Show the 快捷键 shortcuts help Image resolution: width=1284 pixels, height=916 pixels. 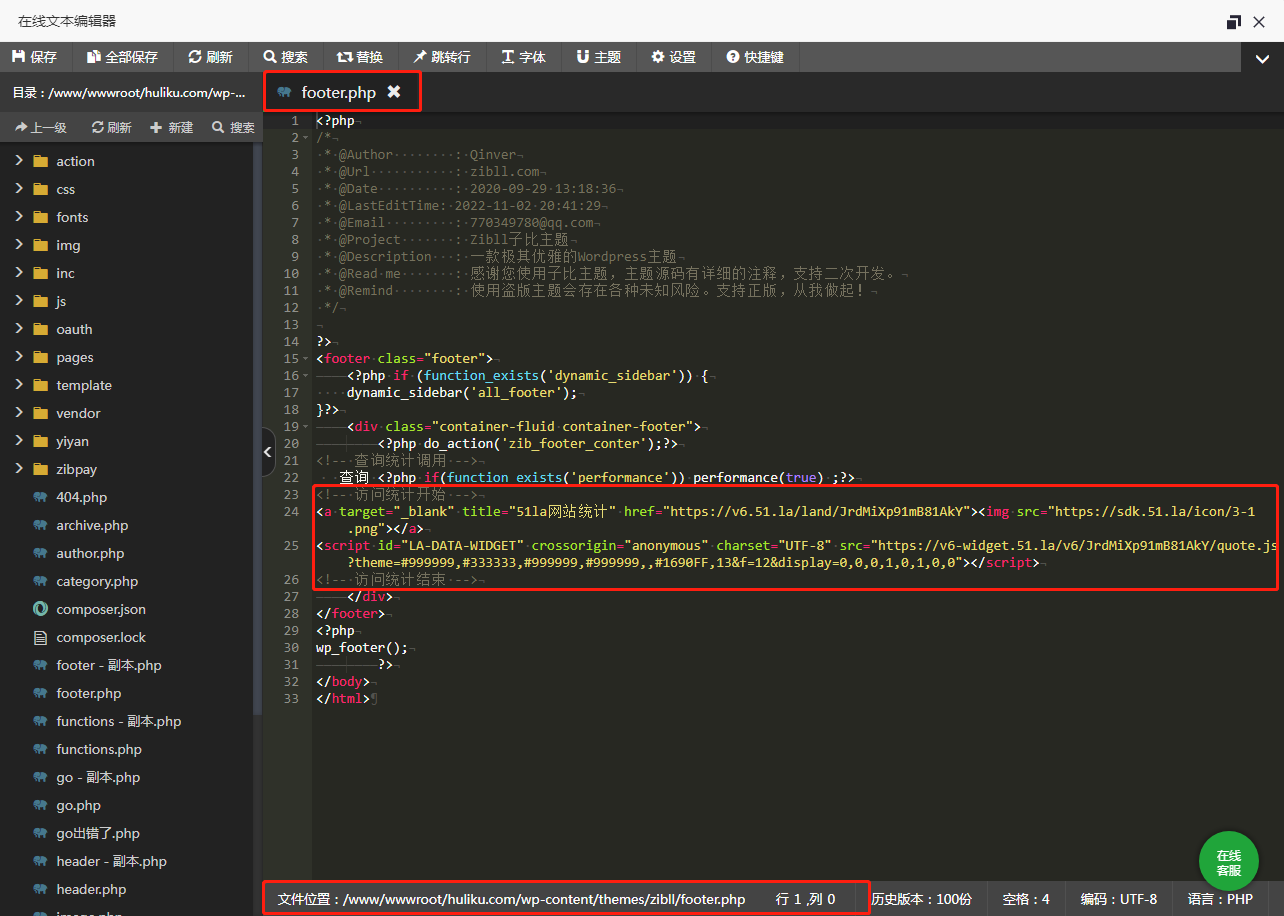[755, 57]
